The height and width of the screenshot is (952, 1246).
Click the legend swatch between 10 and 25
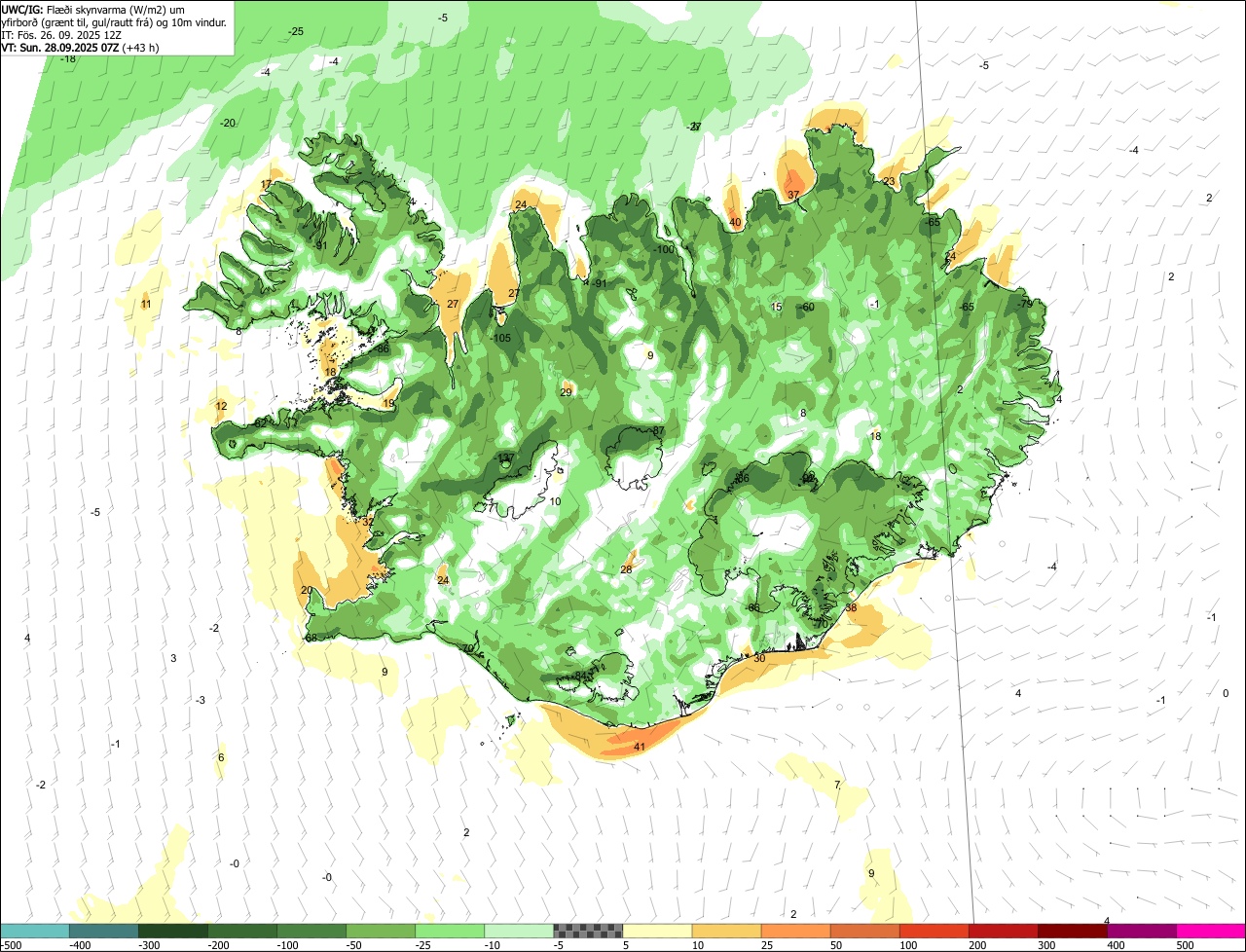click(726, 931)
